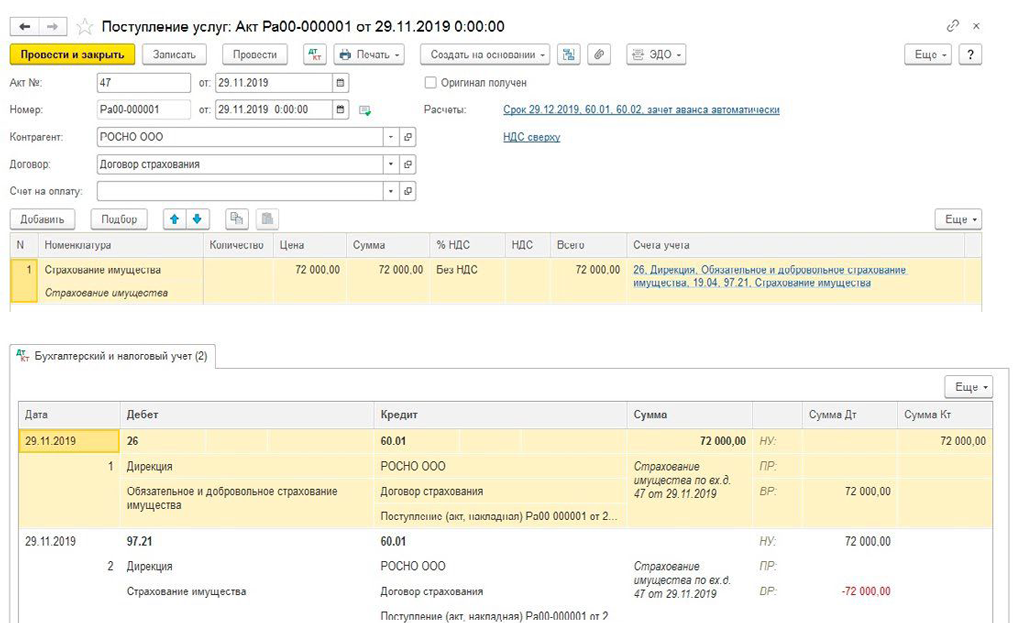Open the Счета учета link in row 1

click(769, 276)
